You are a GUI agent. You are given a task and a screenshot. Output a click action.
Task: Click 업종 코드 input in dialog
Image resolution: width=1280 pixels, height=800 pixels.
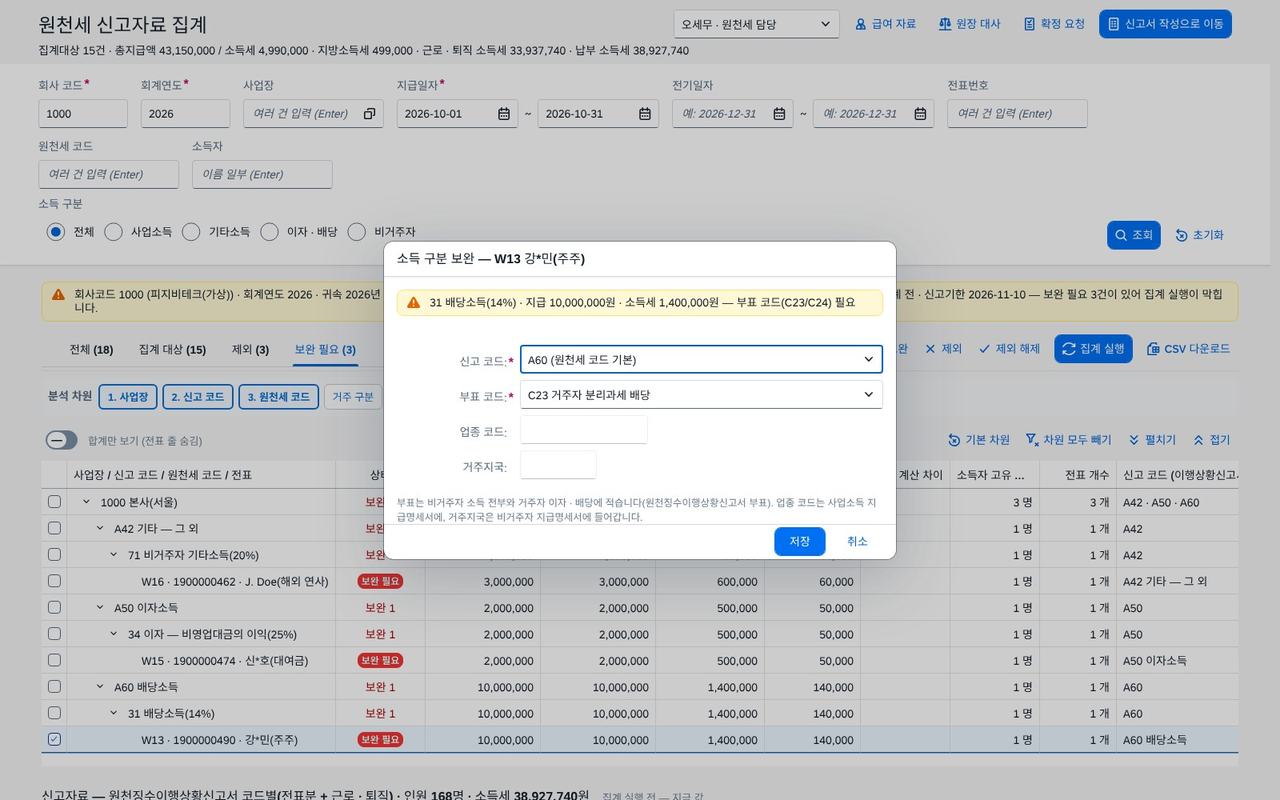pyautogui.click(x=584, y=431)
